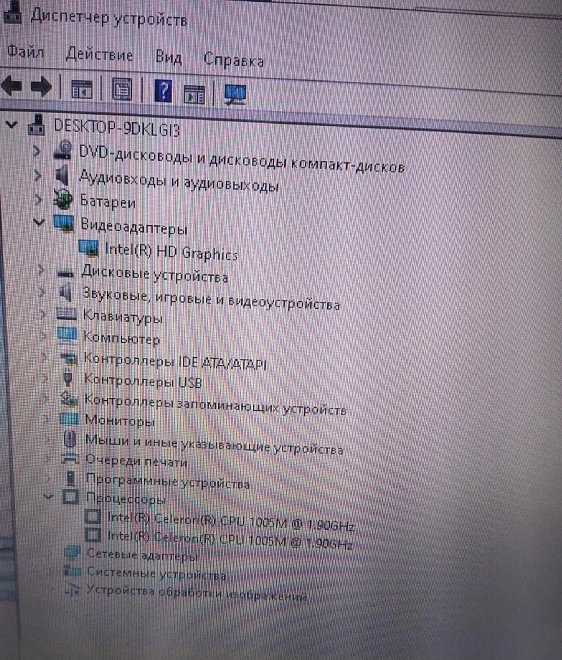Select the first Intel Celeron 1005M entry
The image size is (562, 660).
(x=231, y=522)
